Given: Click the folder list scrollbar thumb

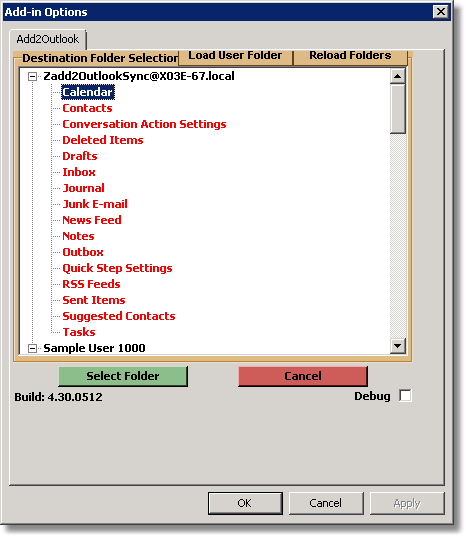Looking at the screenshot, I should tap(398, 108).
